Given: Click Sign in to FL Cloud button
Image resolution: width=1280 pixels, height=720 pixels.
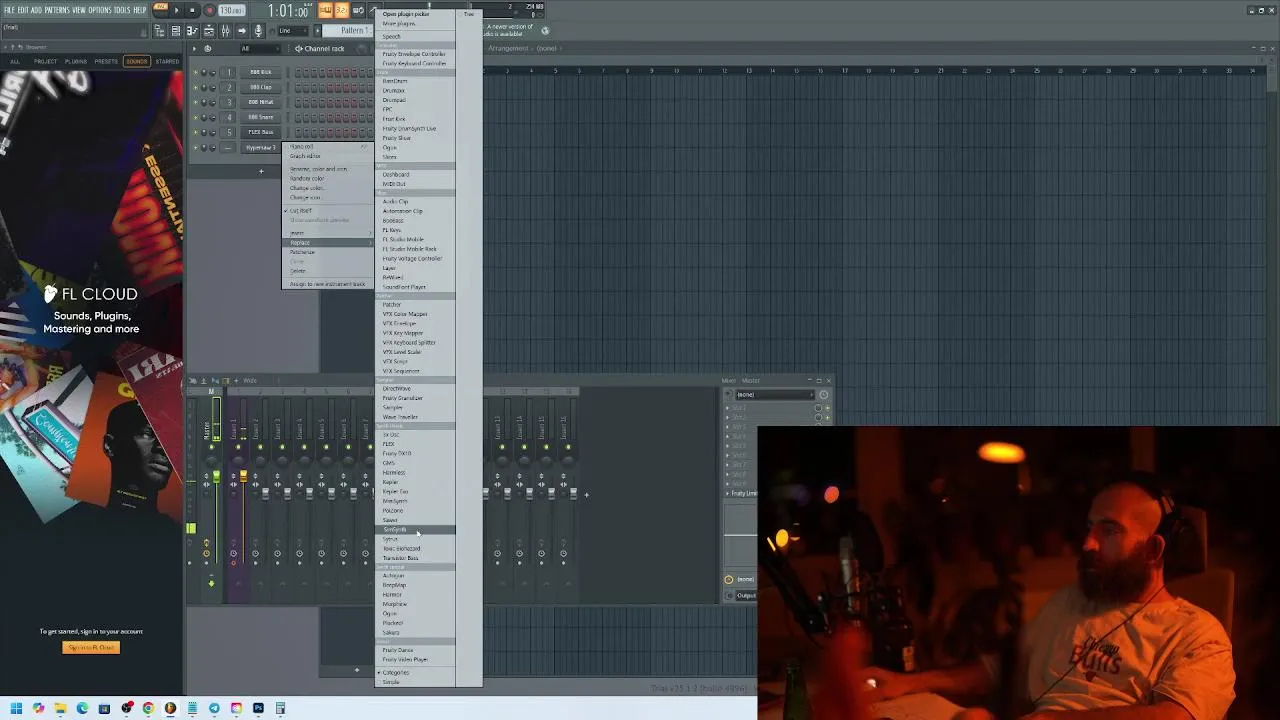Looking at the screenshot, I should 91,647.
